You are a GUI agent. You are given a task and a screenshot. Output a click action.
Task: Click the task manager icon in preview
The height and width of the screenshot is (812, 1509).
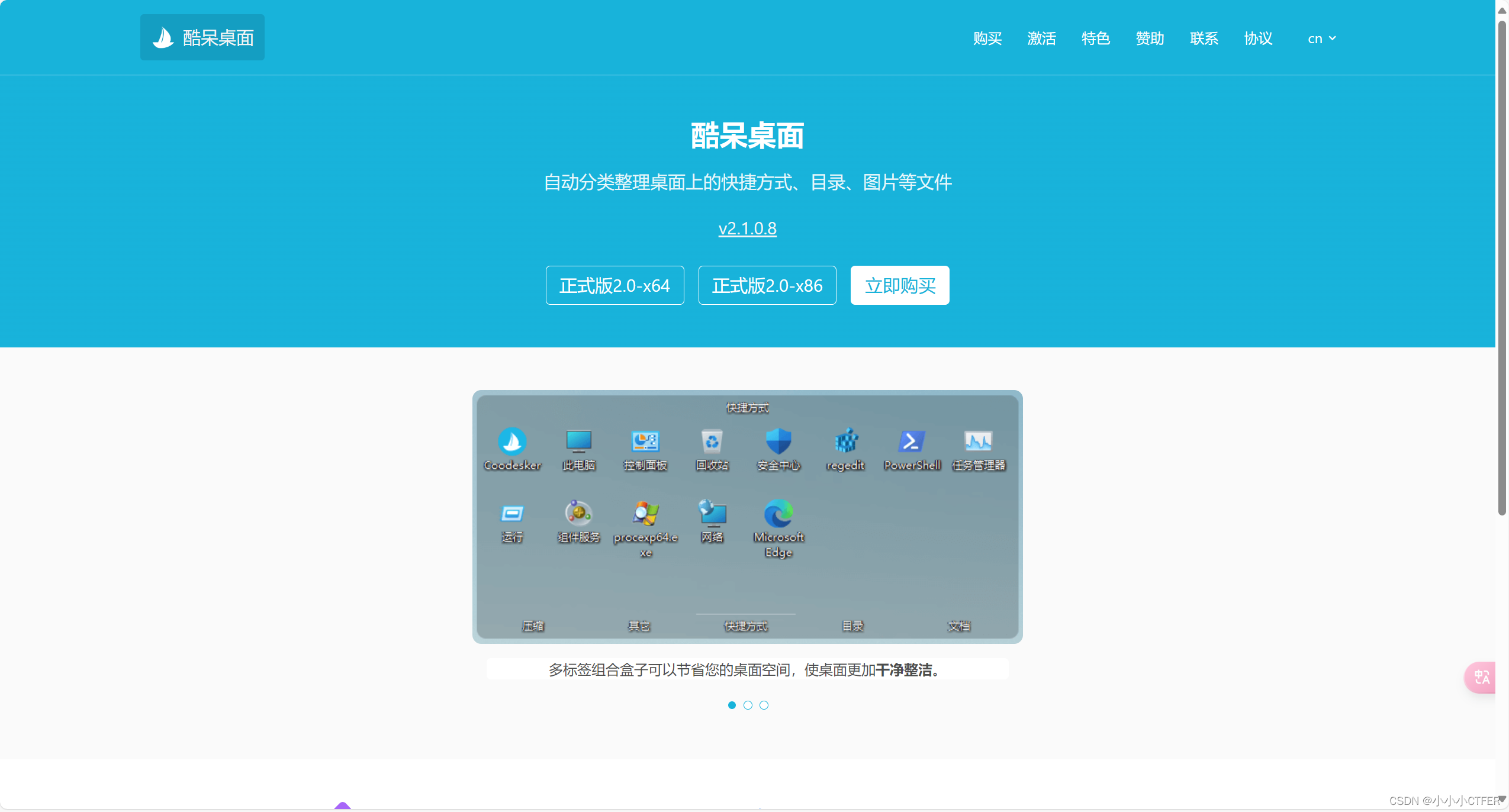point(978,441)
